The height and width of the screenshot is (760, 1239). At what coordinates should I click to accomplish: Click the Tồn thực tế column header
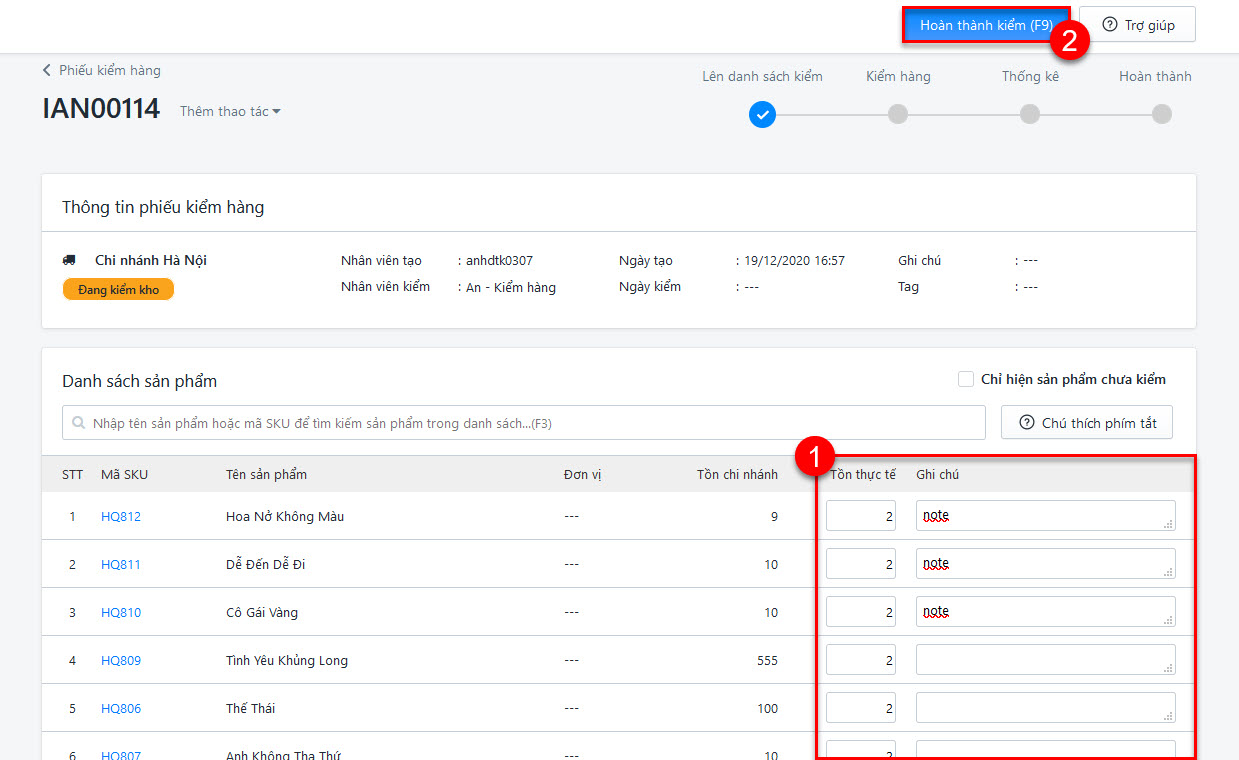[x=862, y=475]
